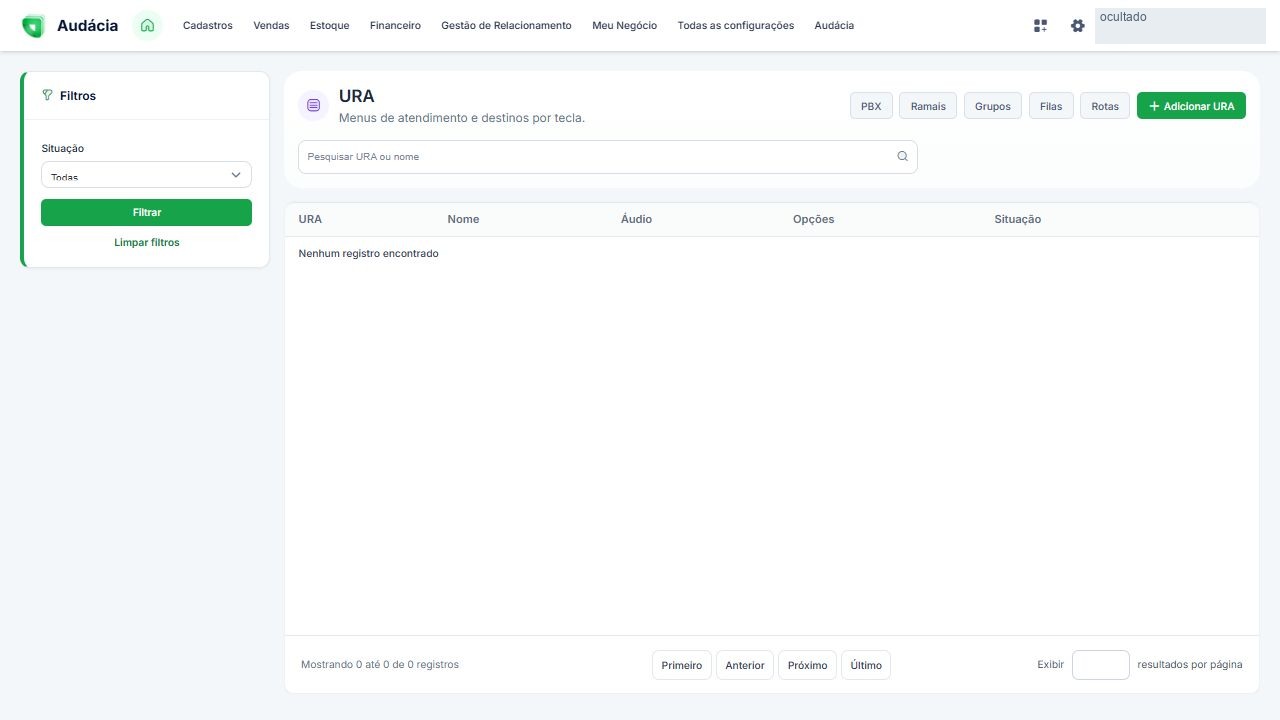Screen dimensions: 1280x720
Task: Open the Estoque menu
Action: [329, 26]
